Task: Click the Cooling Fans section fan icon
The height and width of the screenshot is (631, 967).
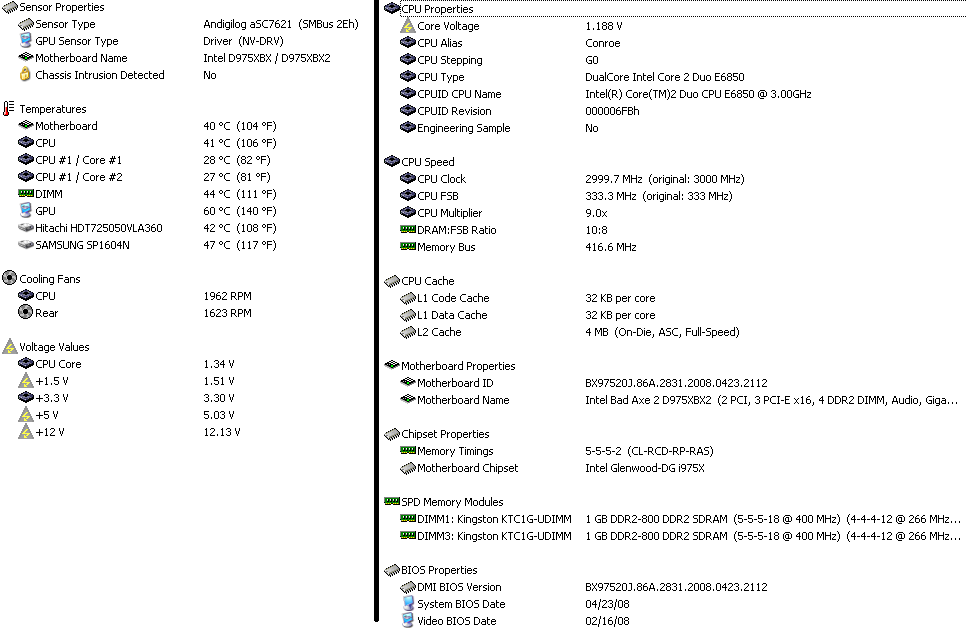Action: pyautogui.click(x=9, y=279)
